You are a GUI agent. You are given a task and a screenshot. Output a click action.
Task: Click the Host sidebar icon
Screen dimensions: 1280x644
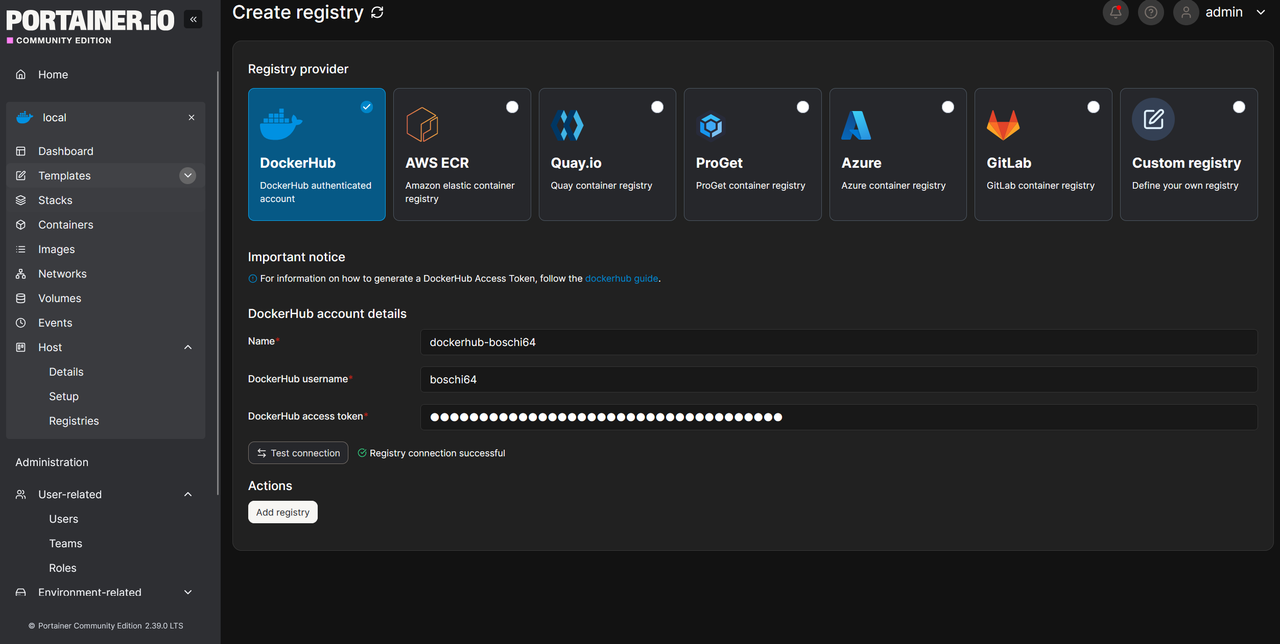(x=21, y=347)
